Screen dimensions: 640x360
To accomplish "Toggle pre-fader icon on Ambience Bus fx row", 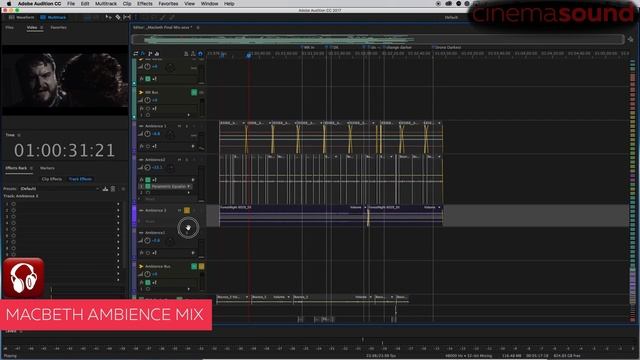I will click(154, 282).
